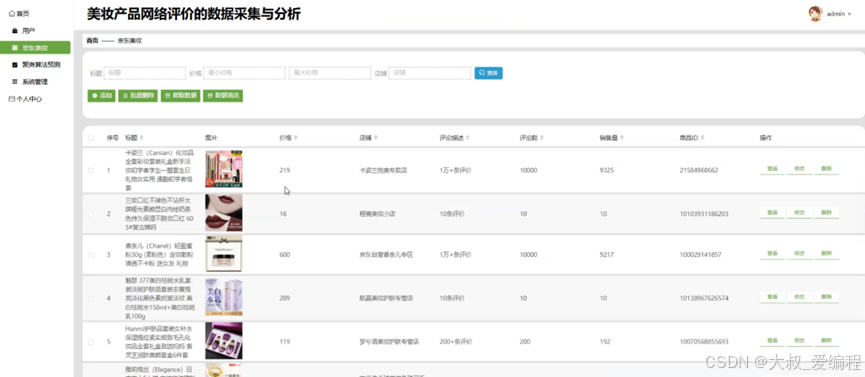
Task: Click the blue 查询 search button
Action: tap(488, 73)
